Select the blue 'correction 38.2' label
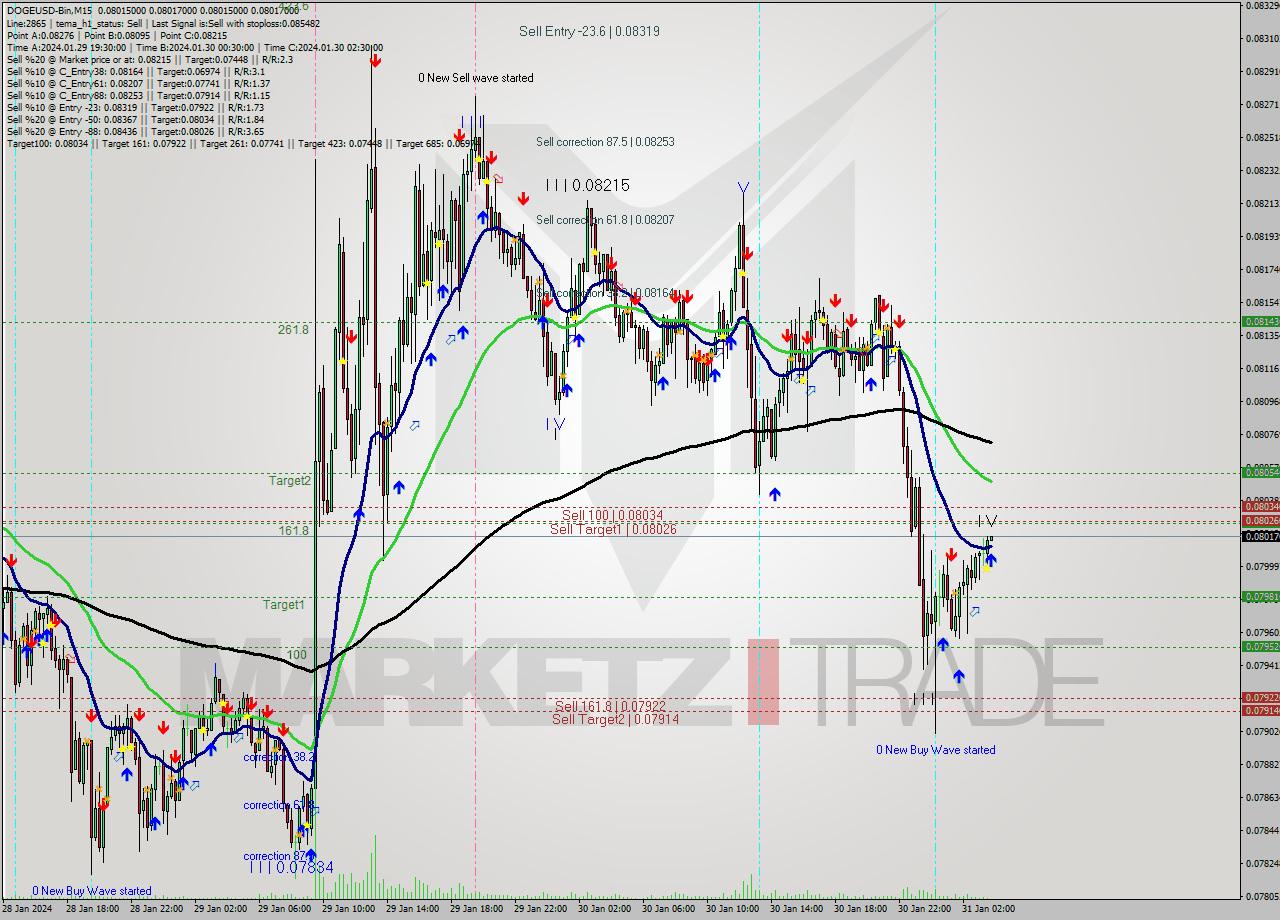 (x=279, y=757)
